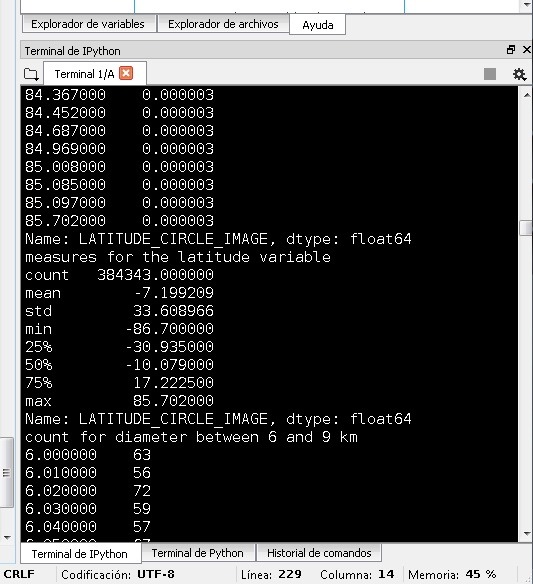Click the Terminal de IPython pane title
Viewport: 533px width, 584px height.
tap(73, 51)
